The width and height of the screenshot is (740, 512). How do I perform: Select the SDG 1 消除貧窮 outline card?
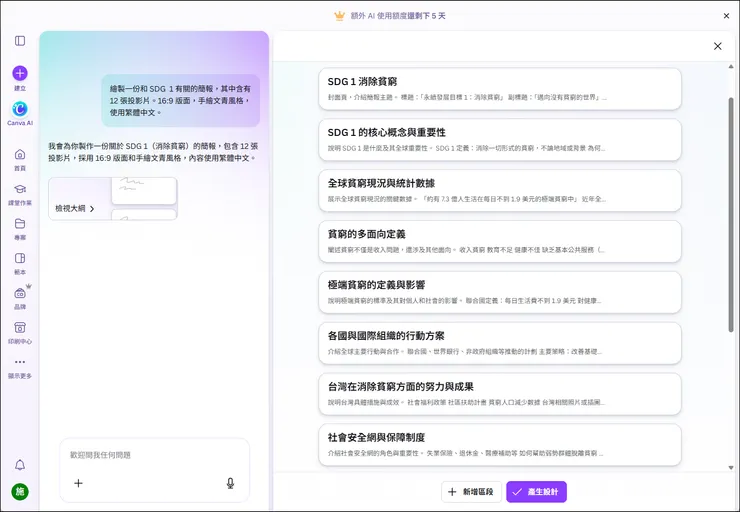pyautogui.click(x=500, y=89)
